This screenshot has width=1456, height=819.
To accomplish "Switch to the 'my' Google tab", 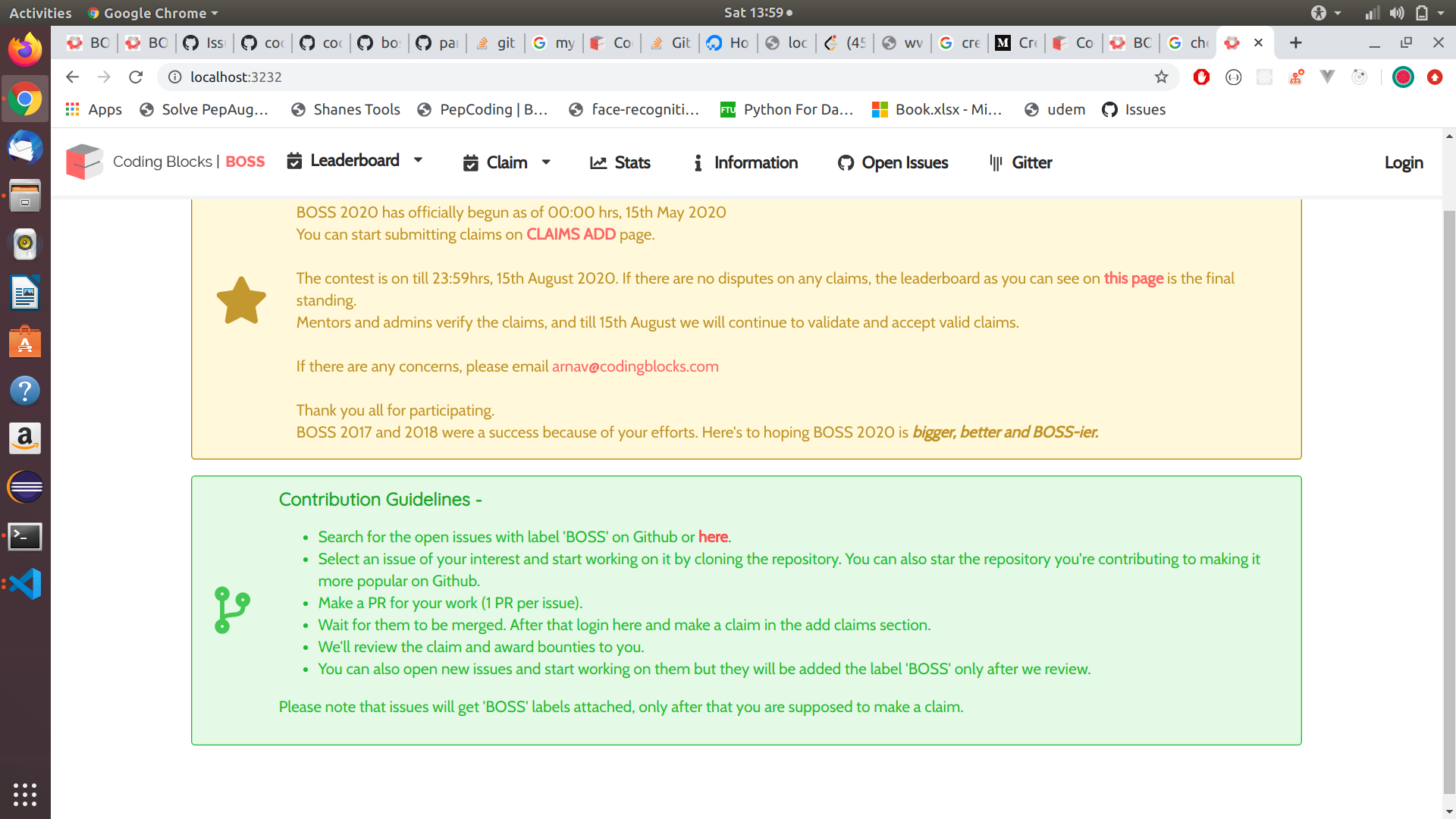I will tap(554, 42).
